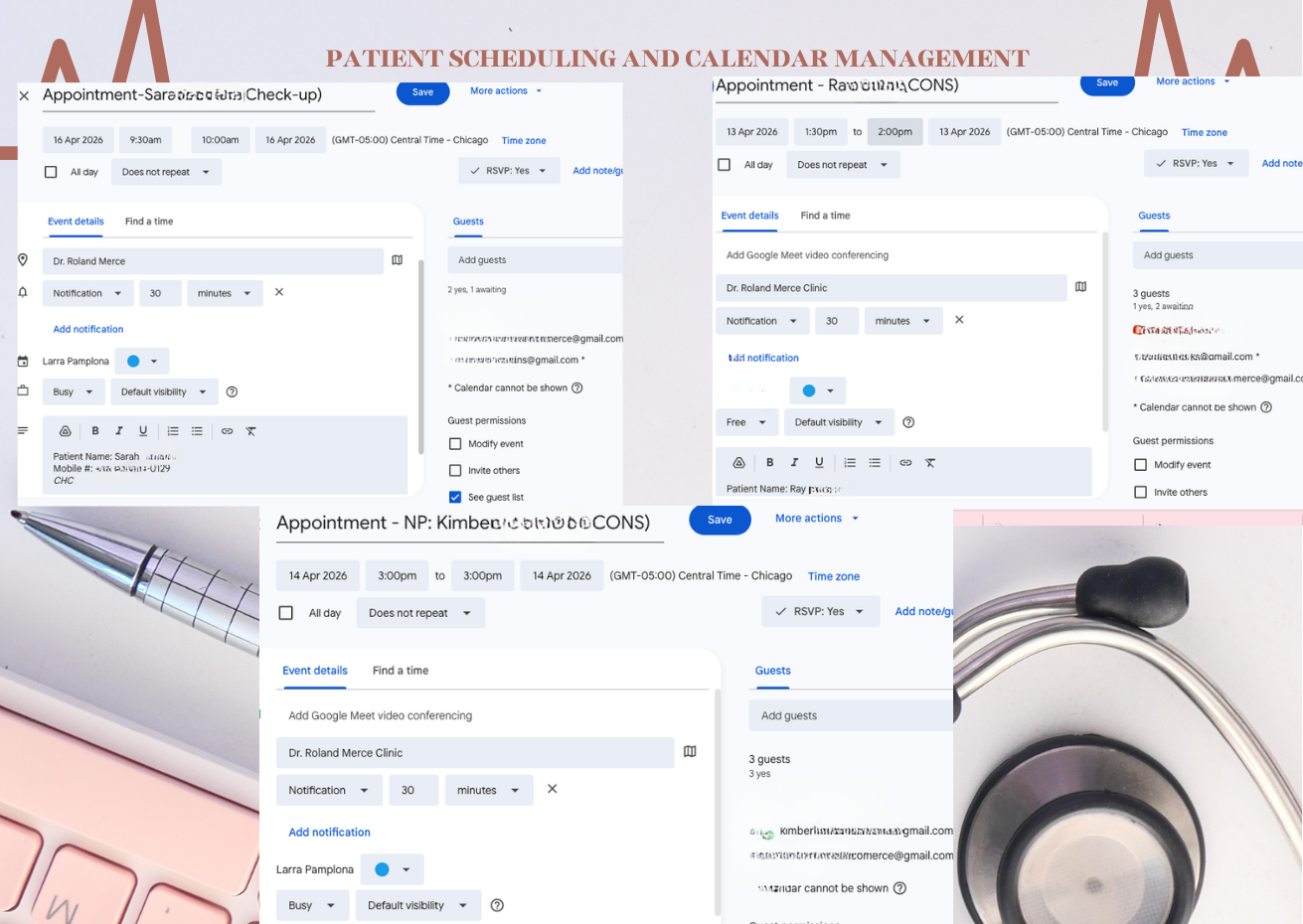
Task: Open Notification type dropdown in Kimberly NP CONS appointment
Action: 328,790
